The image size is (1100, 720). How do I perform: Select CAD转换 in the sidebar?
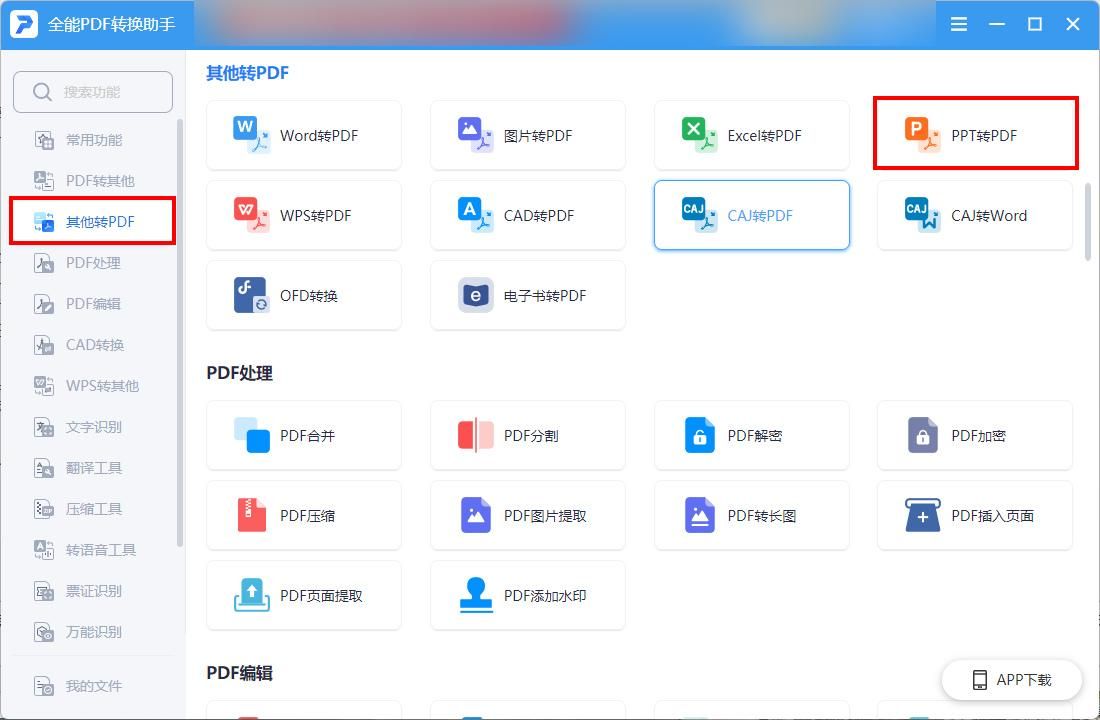(93, 345)
